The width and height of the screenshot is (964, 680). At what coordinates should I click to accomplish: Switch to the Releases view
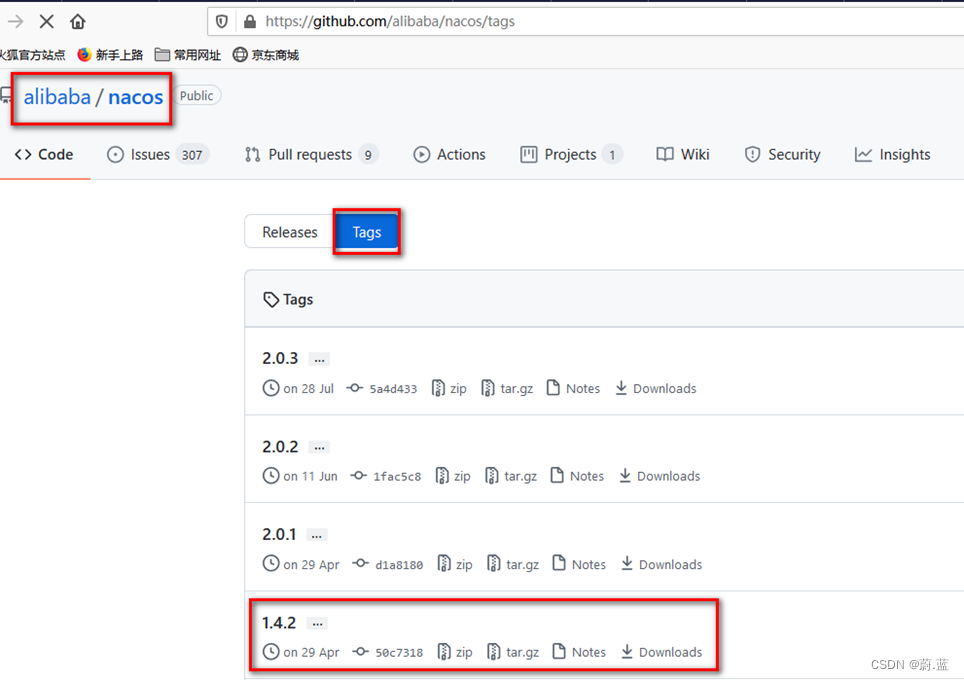290,232
